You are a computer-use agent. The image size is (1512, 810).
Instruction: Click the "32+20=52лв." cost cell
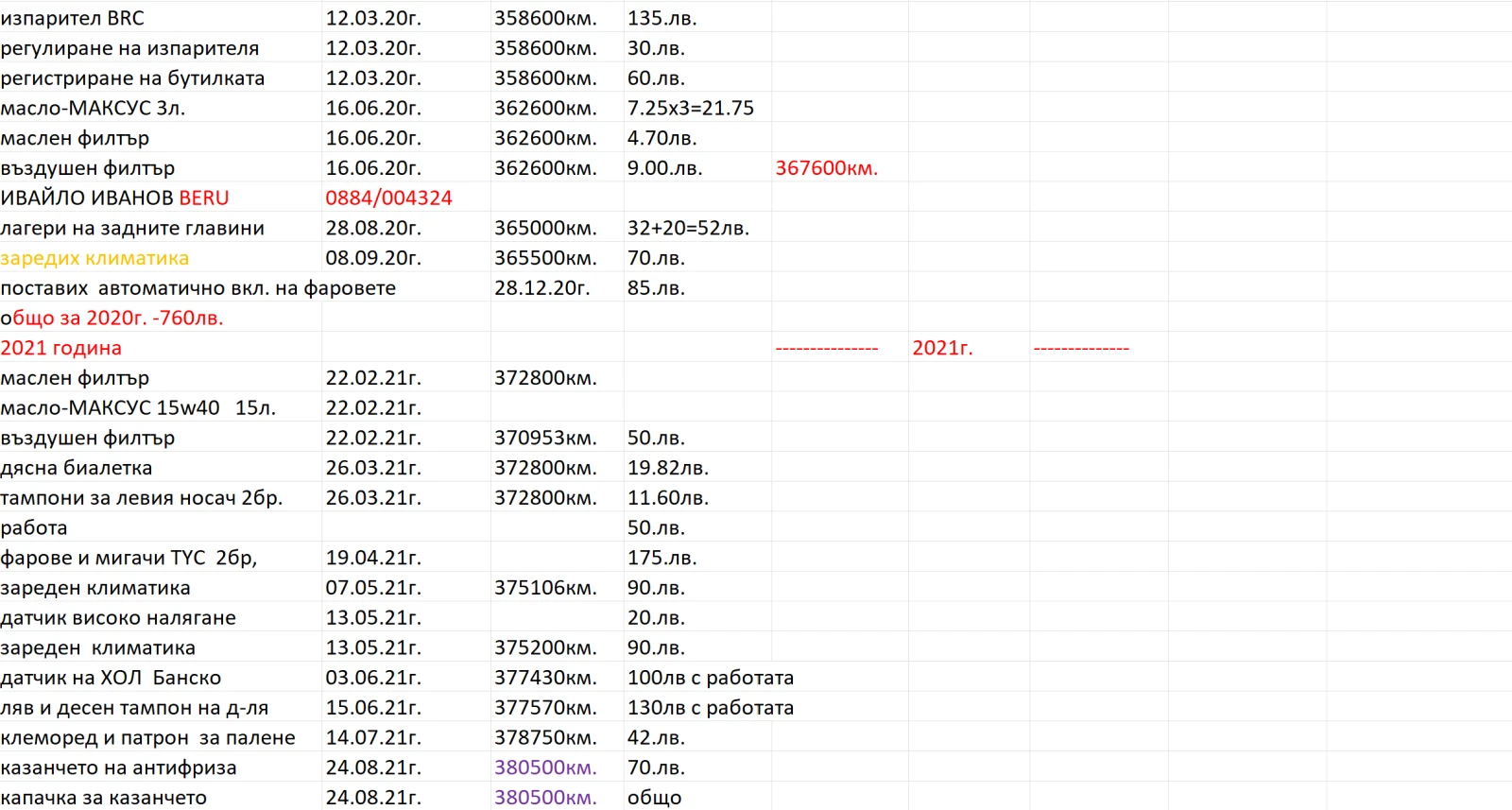tap(688, 229)
